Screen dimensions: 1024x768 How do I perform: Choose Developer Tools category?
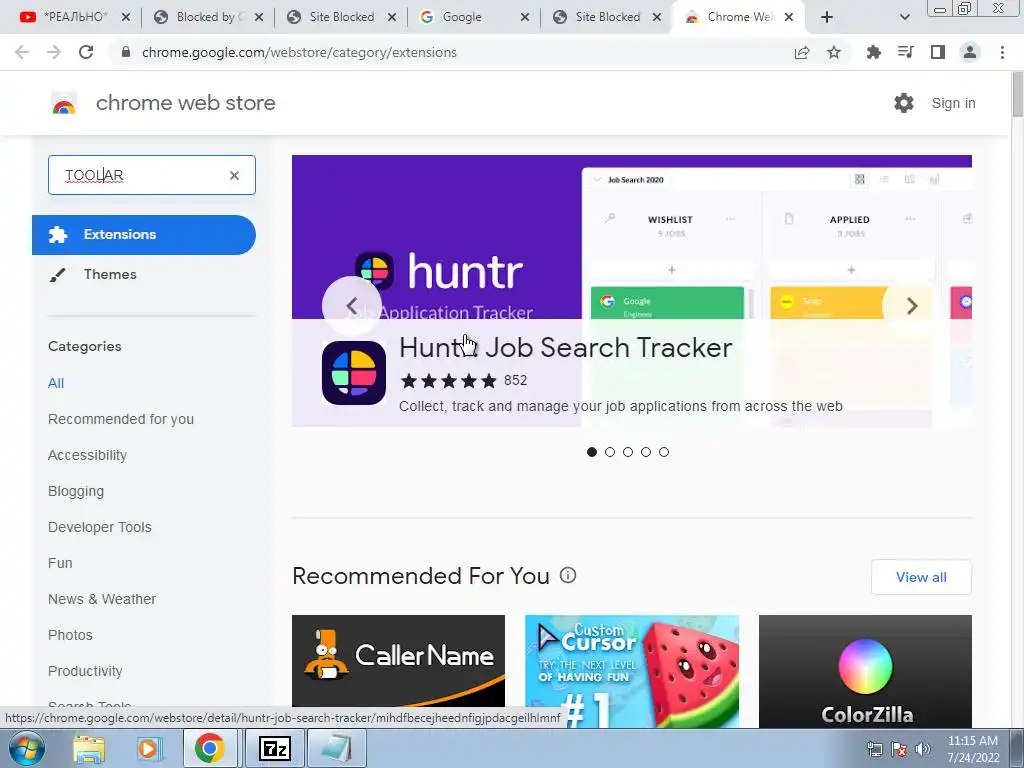99,527
